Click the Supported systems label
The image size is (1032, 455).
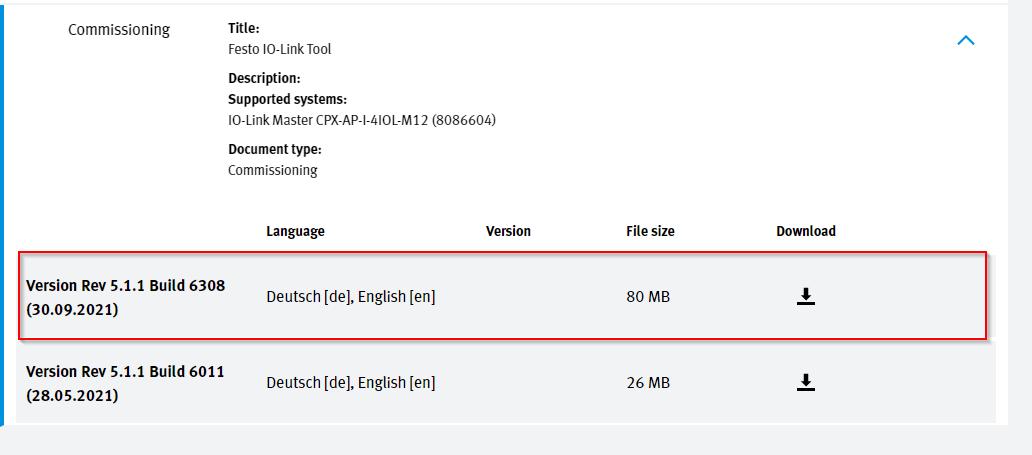[288, 99]
